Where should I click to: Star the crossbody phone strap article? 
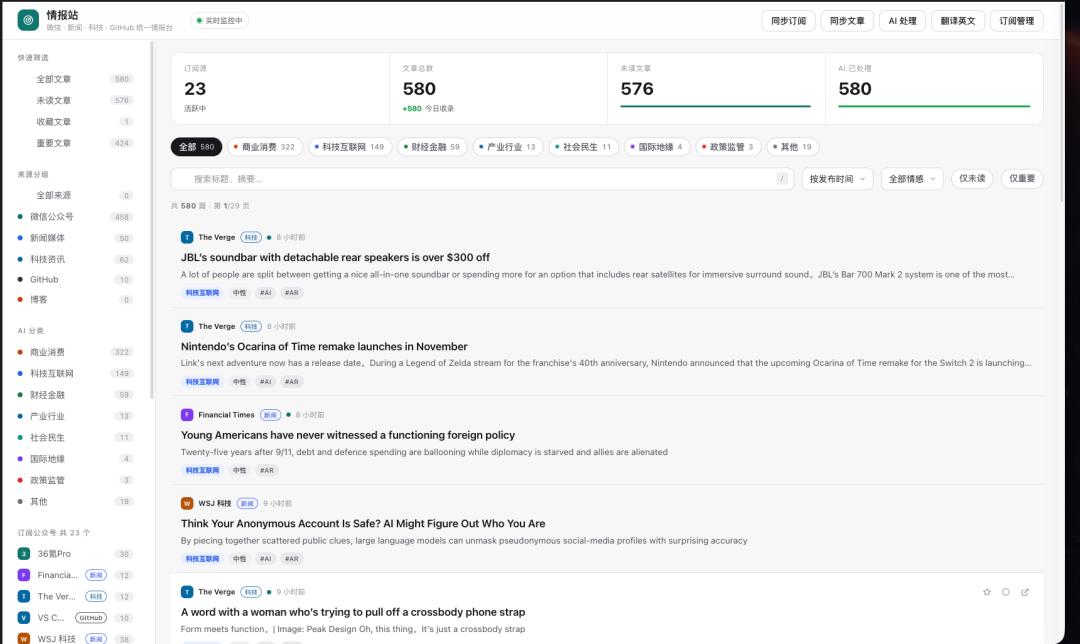coord(987,592)
